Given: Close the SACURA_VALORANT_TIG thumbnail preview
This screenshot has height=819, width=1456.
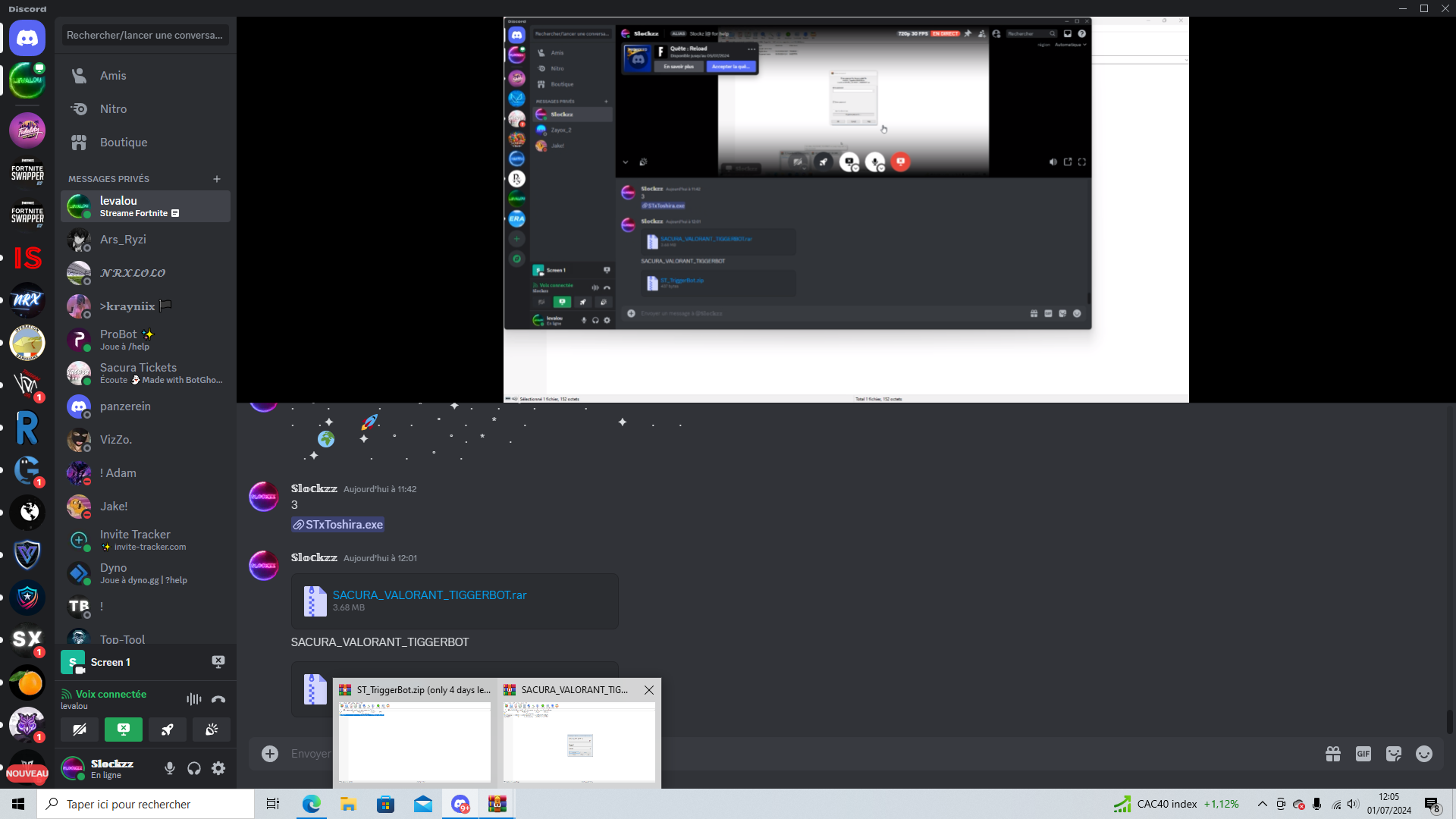Looking at the screenshot, I should (x=649, y=690).
